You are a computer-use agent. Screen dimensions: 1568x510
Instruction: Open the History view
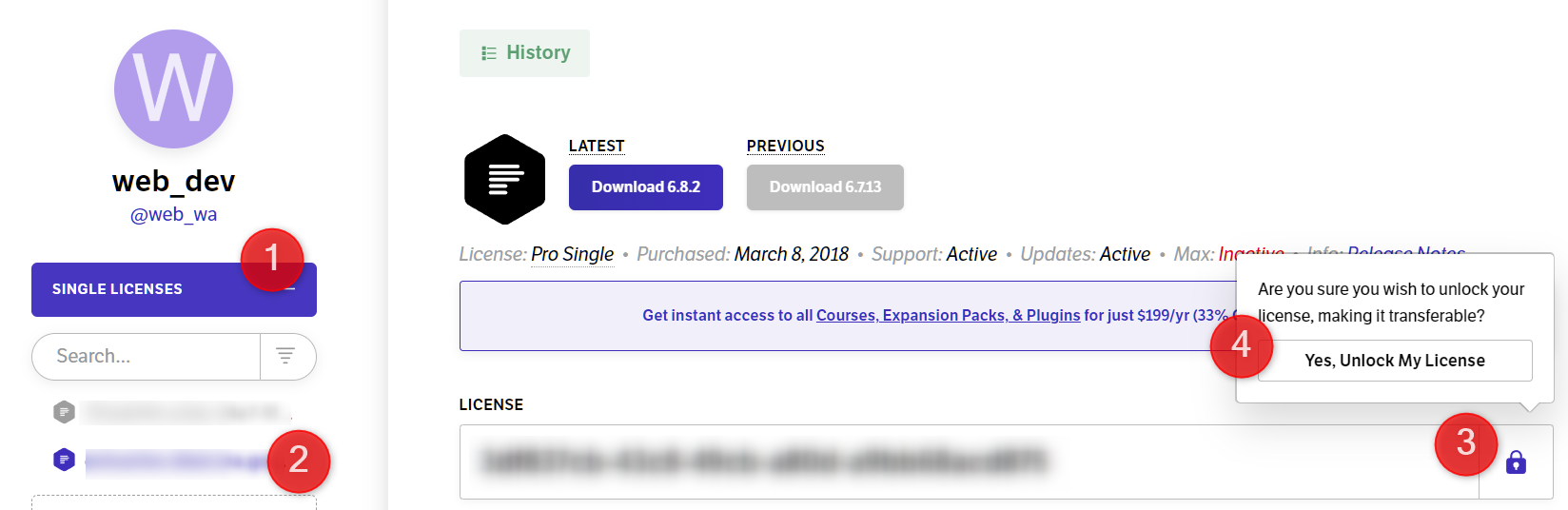tap(524, 53)
